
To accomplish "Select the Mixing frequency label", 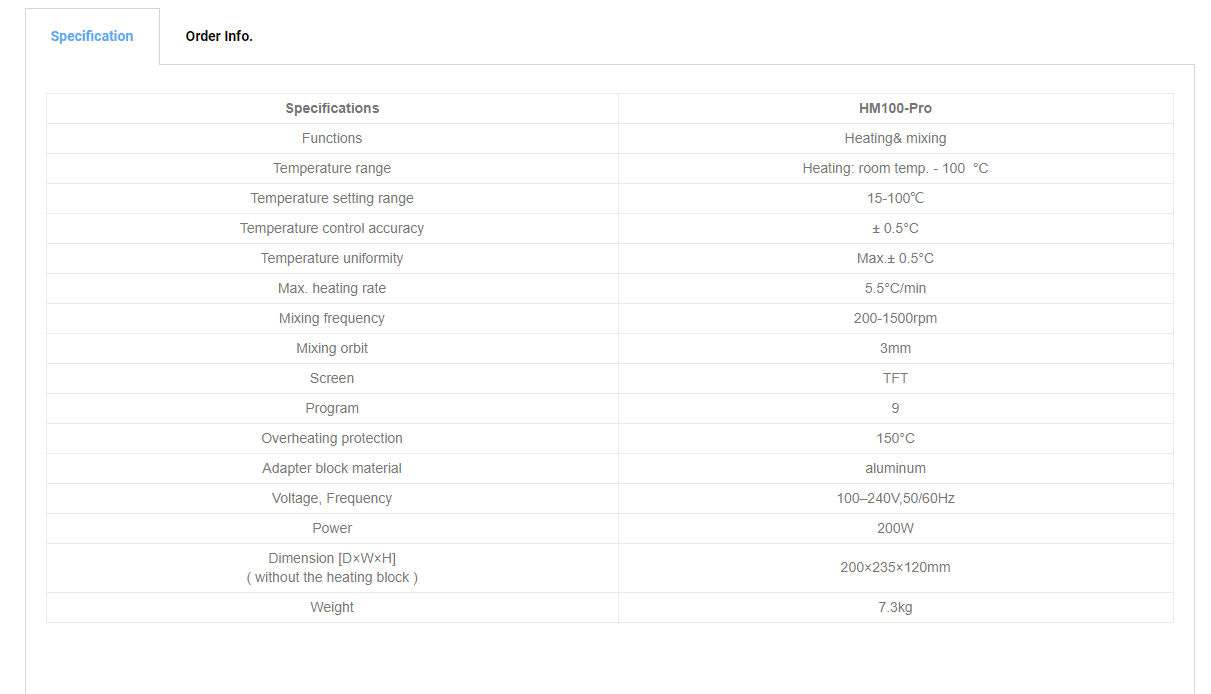I will (332, 318).
